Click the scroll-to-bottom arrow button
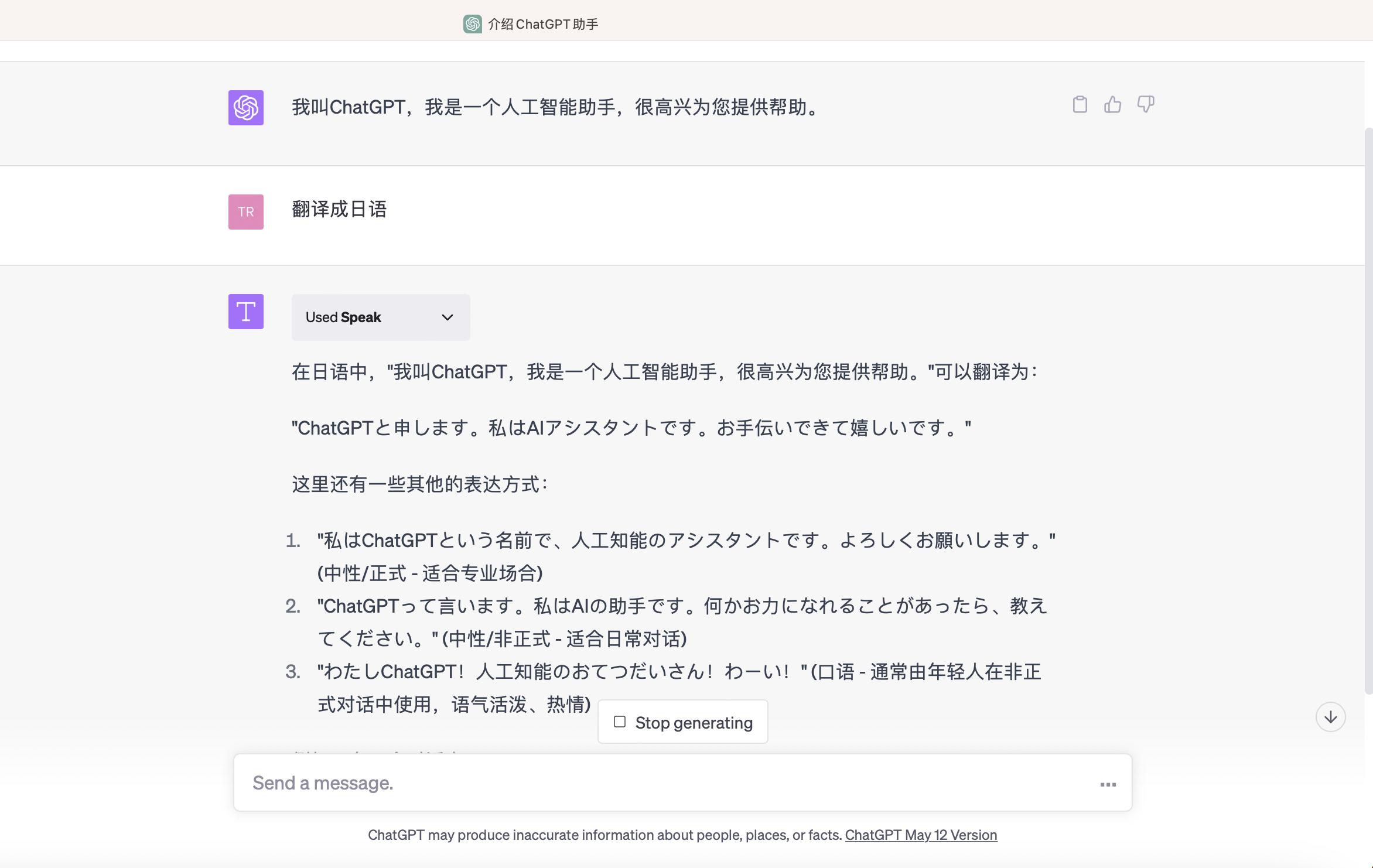1373x868 pixels. coord(1331,716)
